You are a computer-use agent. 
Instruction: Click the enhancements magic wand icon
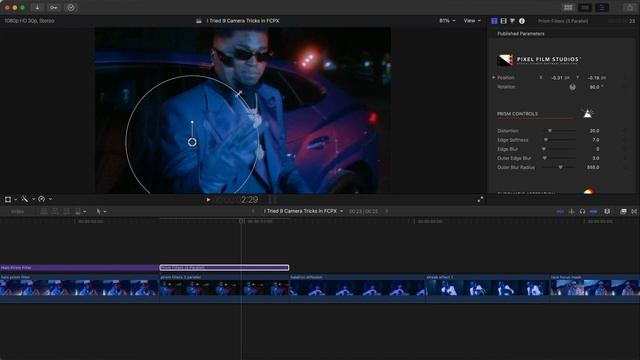[x=25, y=199]
